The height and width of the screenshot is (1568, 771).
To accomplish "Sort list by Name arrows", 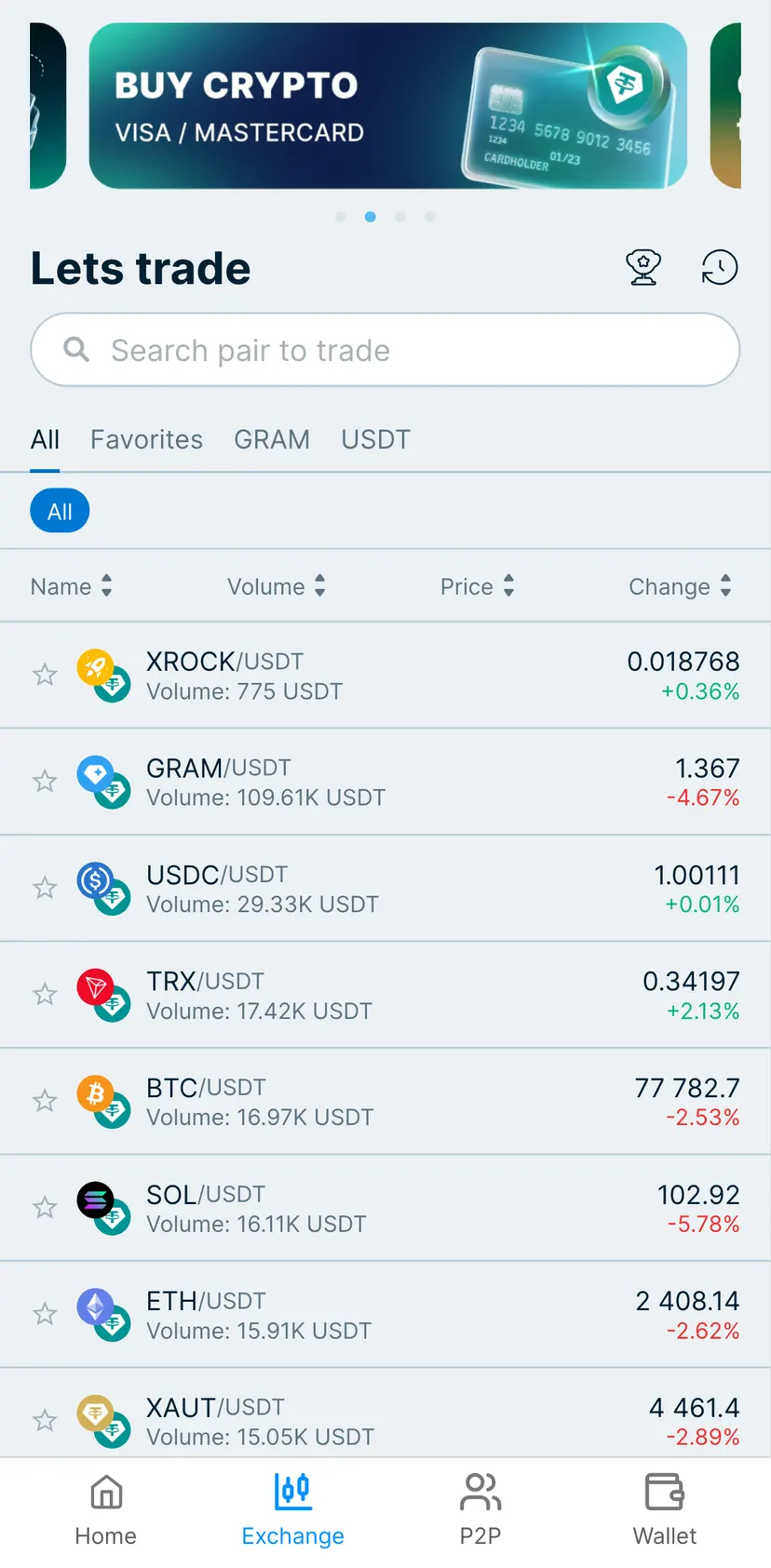I will (106, 586).
